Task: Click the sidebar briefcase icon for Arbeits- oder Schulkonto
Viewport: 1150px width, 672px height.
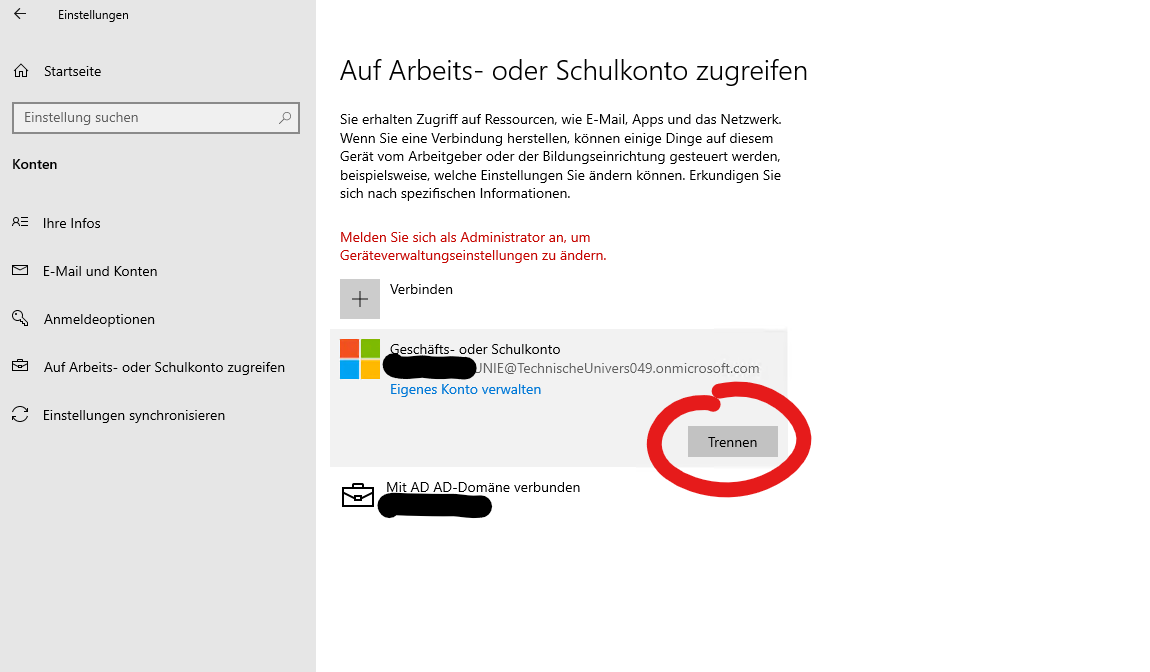Action: pyautogui.click(x=20, y=367)
